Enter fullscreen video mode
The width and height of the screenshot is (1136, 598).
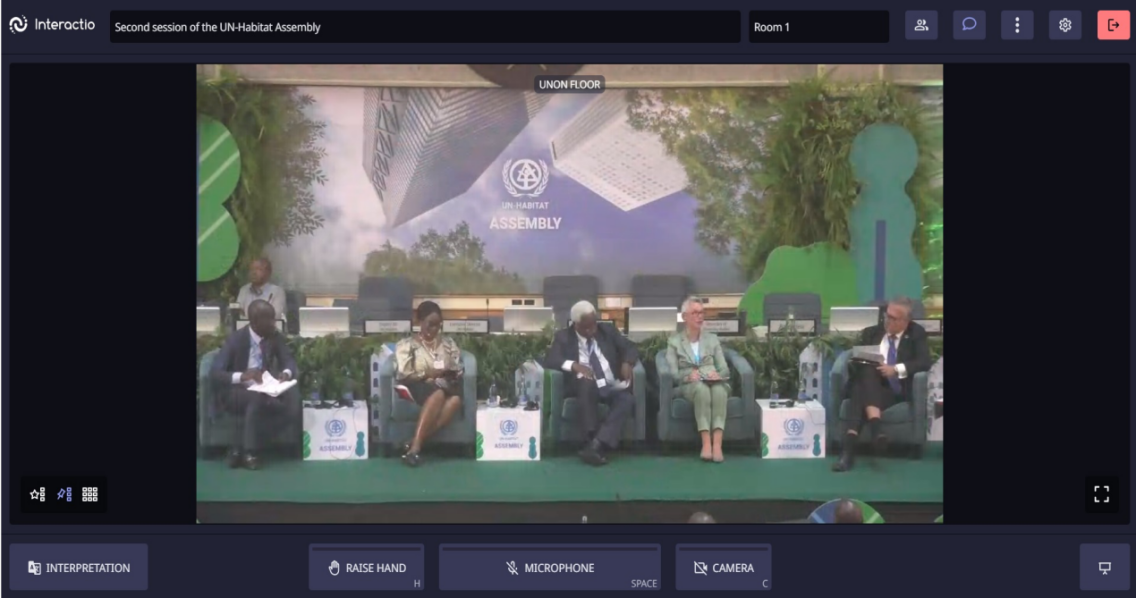[1101, 494]
